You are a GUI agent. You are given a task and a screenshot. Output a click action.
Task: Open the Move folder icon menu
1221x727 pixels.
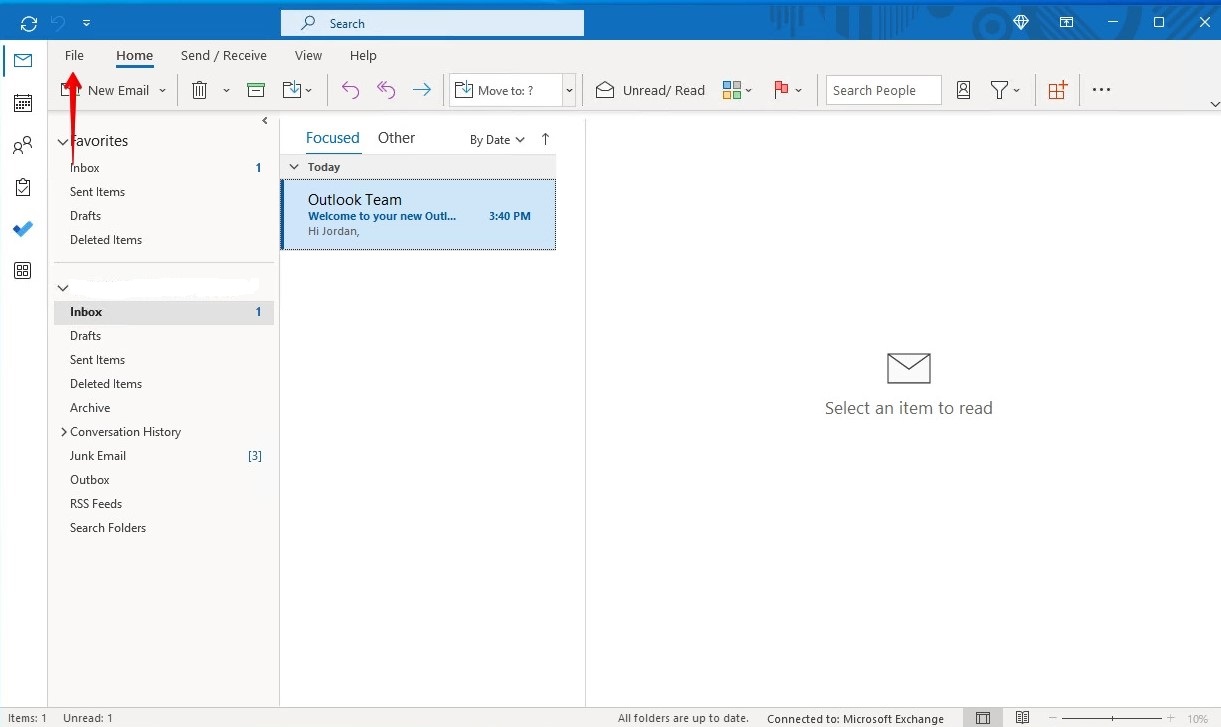point(297,90)
